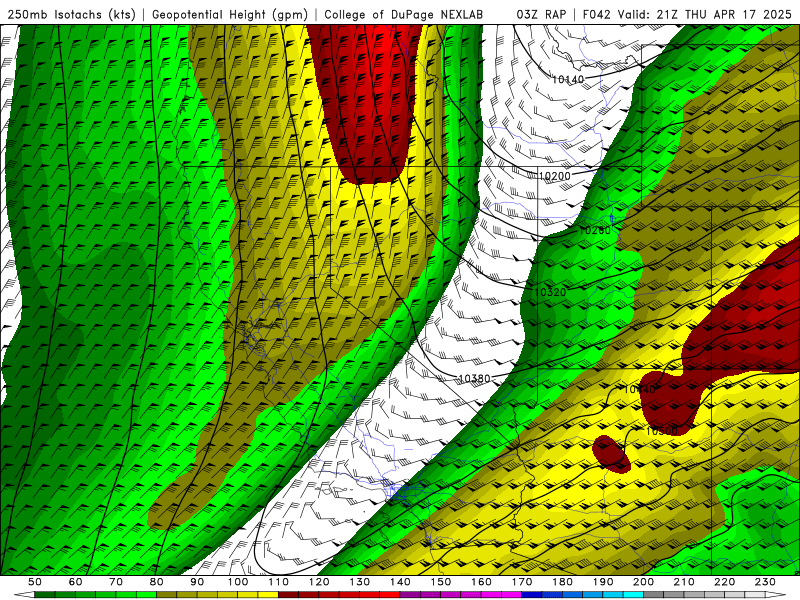Image resolution: width=800 pixels, height=600 pixels.
Task: Click the 'Geopotential Height (gpm)' title text
Action: [x=230, y=14]
